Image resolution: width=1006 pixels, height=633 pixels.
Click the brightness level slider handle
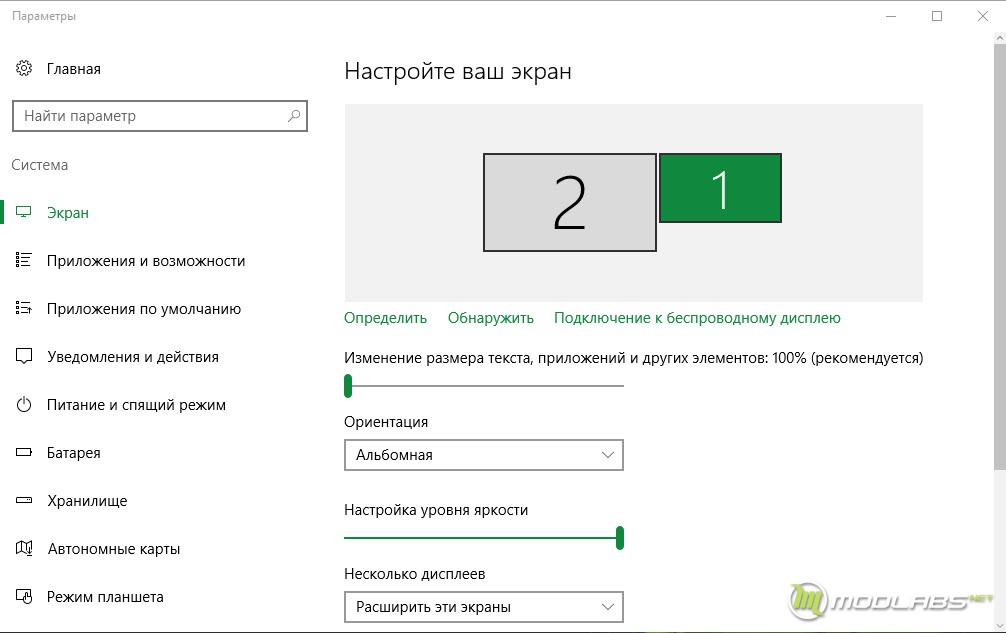coord(620,537)
